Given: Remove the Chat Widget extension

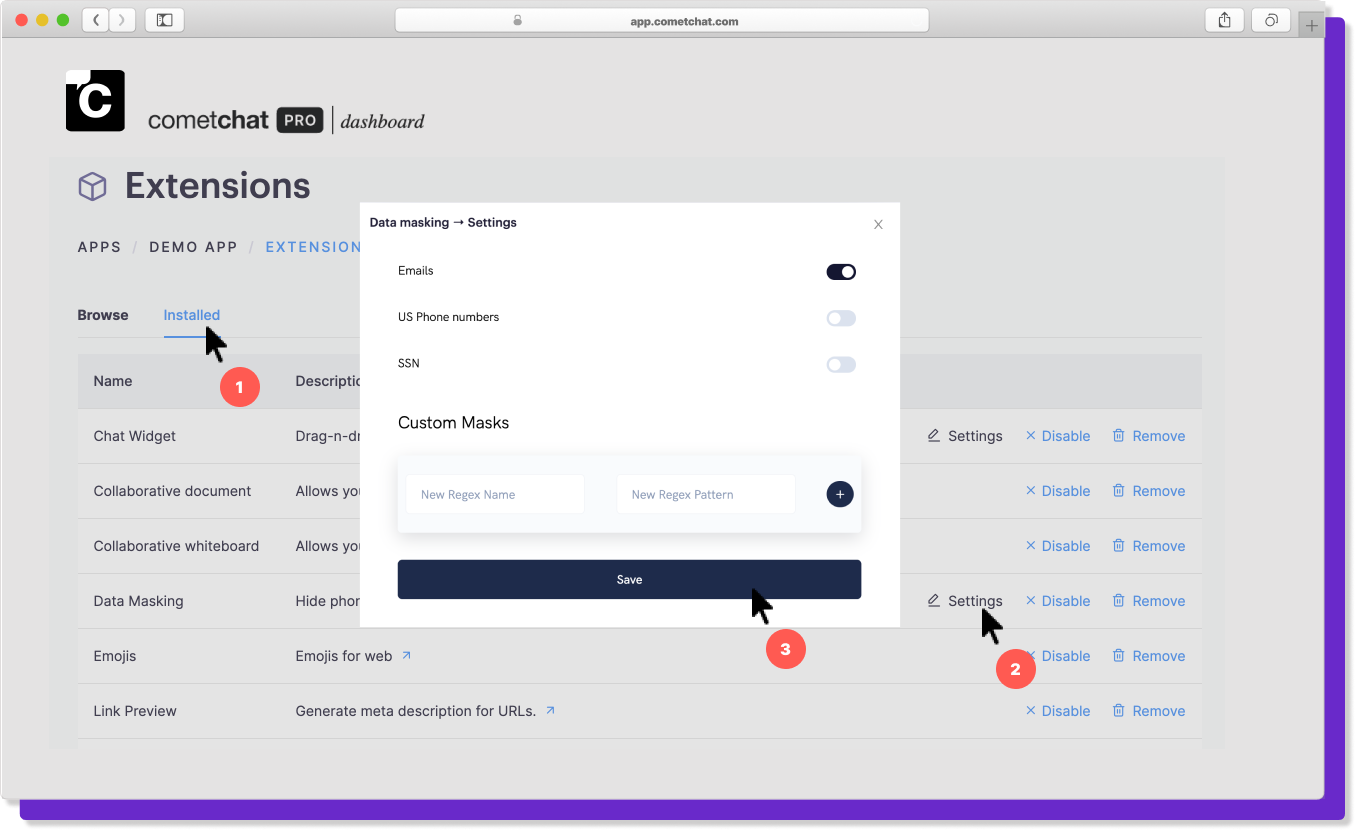Looking at the screenshot, I should pyautogui.click(x=1149, y=436).
